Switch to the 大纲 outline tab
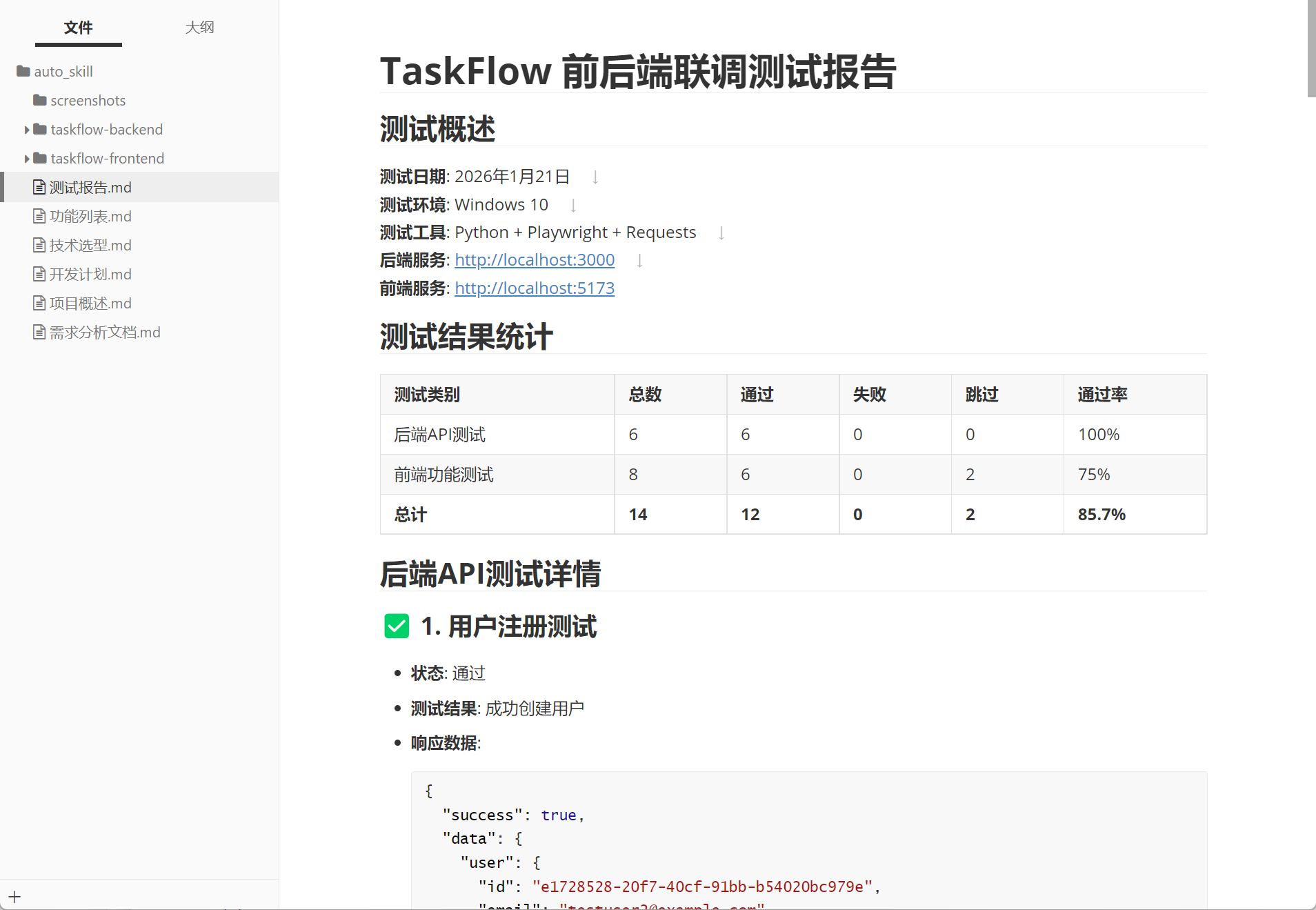This screenshot has width=1316, height=910. pyautogui.click(x=199, y=28)
